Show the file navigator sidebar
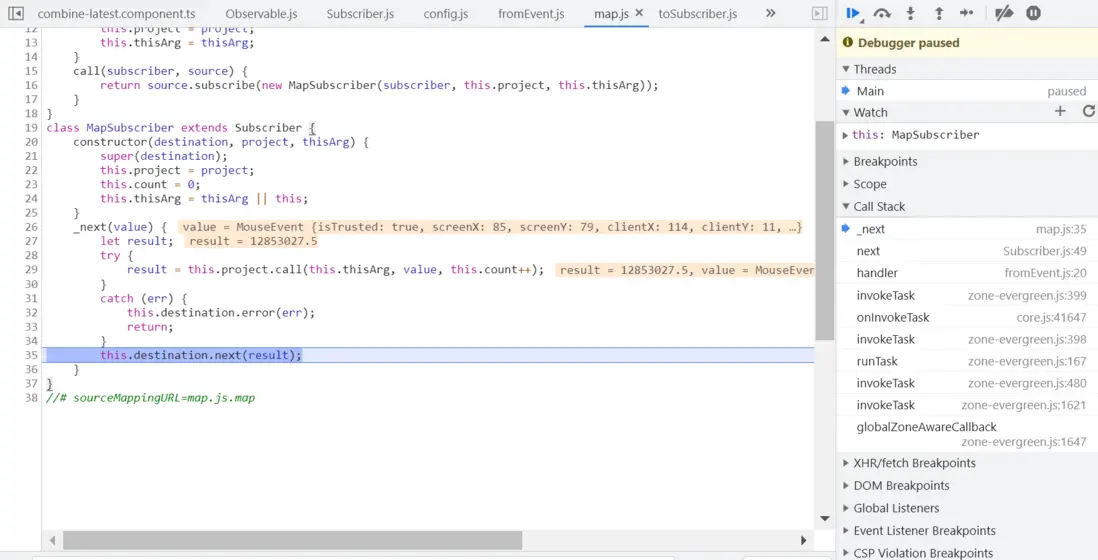Screen dimensions: 1098x560 click(16, 14)
